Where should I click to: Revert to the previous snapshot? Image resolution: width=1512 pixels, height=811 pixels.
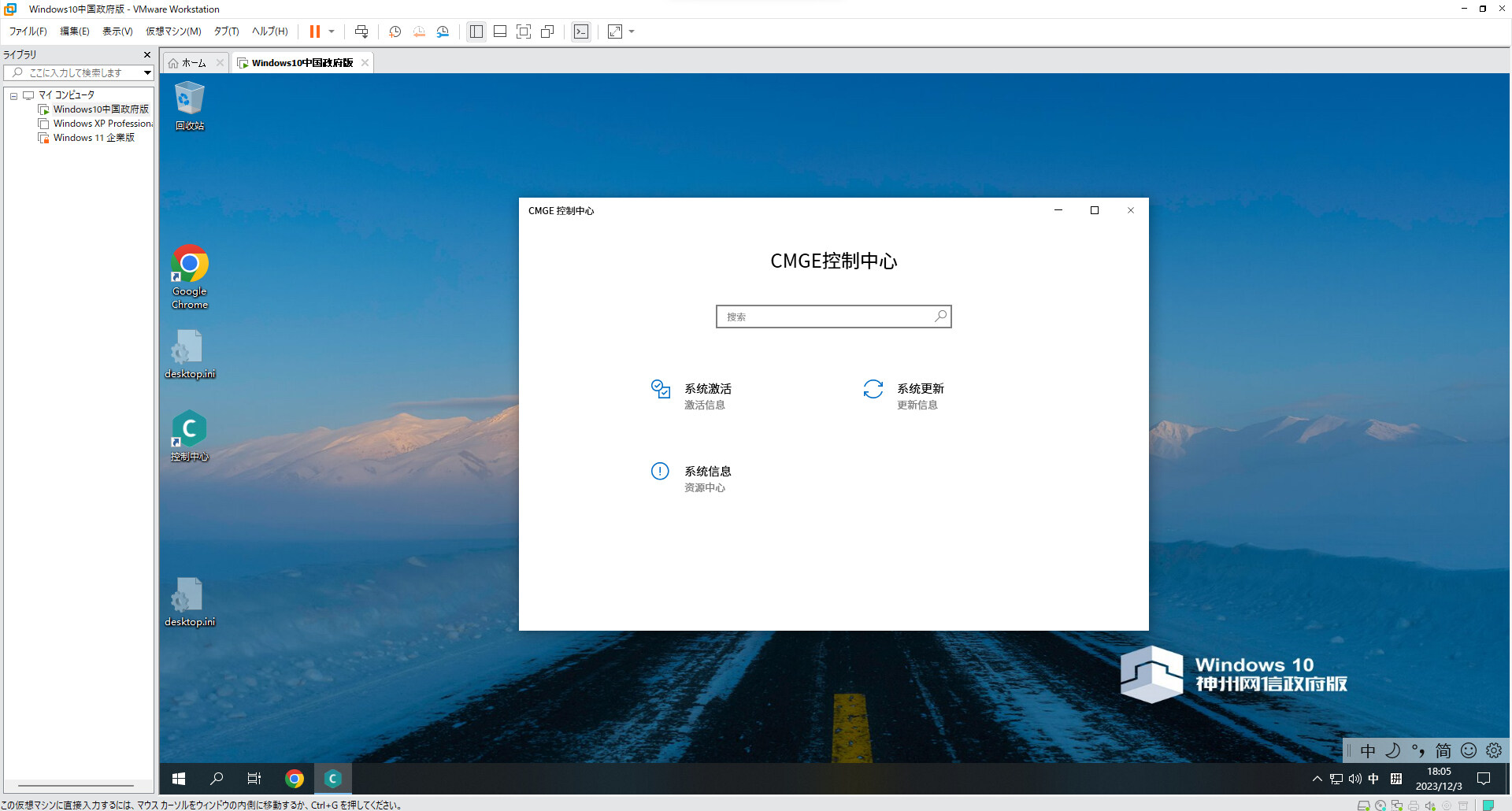[x=419, y=31]
